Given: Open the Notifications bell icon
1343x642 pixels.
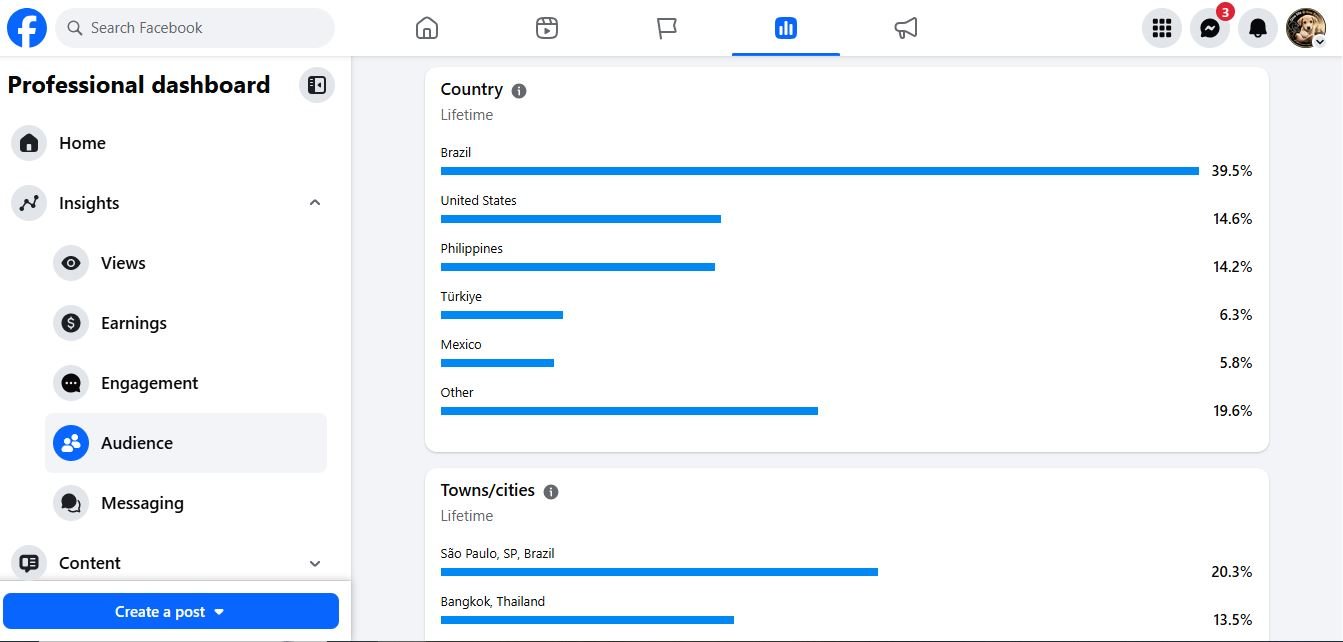Looking at the screenshot, I should [1258, 28].
